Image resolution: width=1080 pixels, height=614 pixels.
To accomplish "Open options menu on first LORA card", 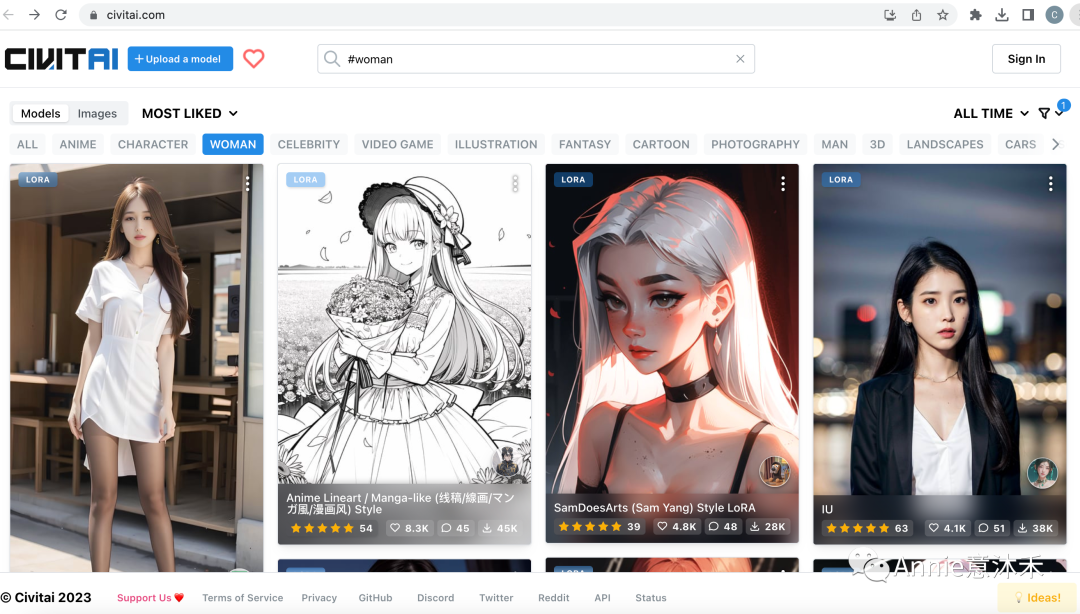I will tap(248, 183).
